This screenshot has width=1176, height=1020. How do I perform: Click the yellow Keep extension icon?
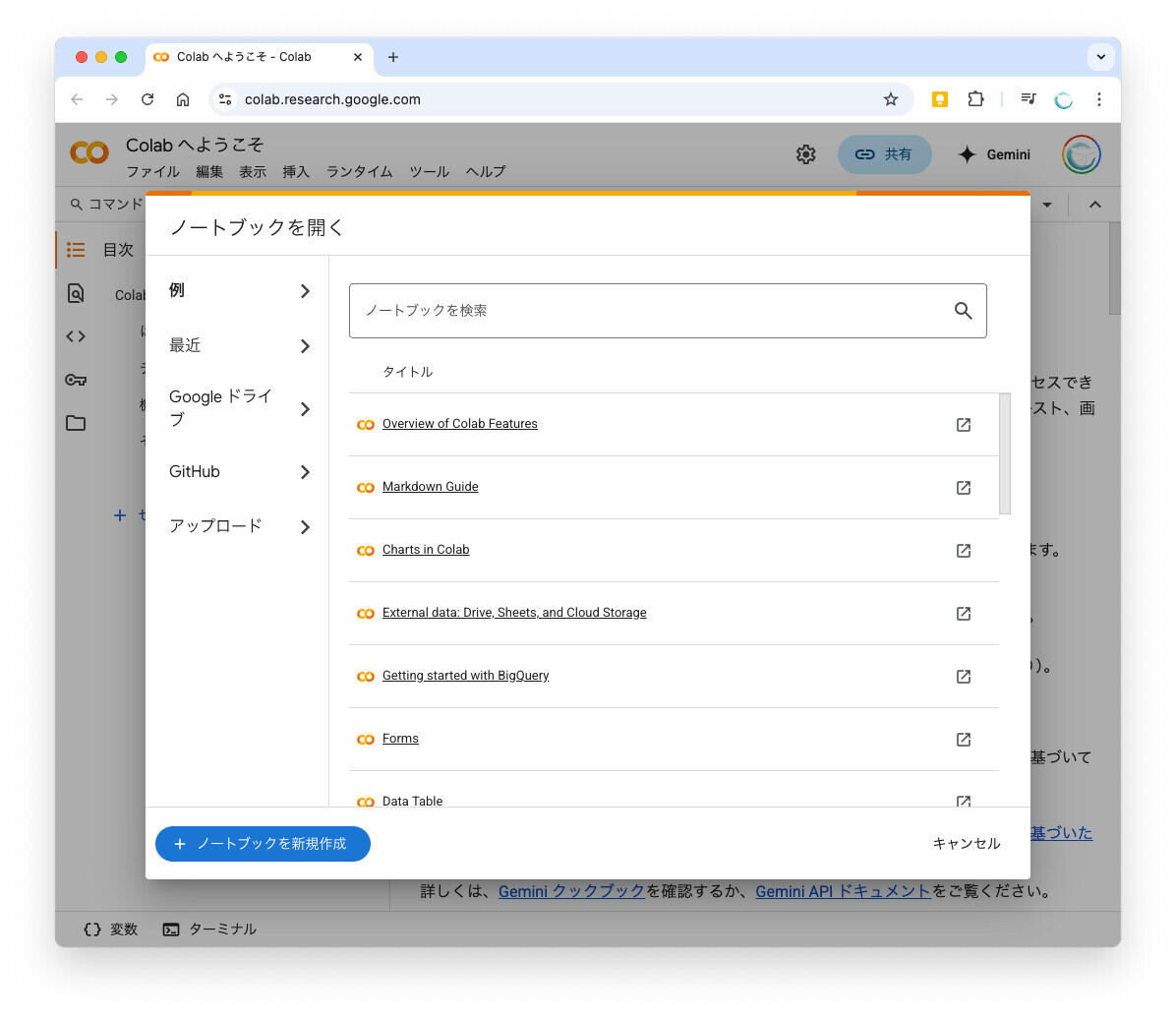coord(939,99)
